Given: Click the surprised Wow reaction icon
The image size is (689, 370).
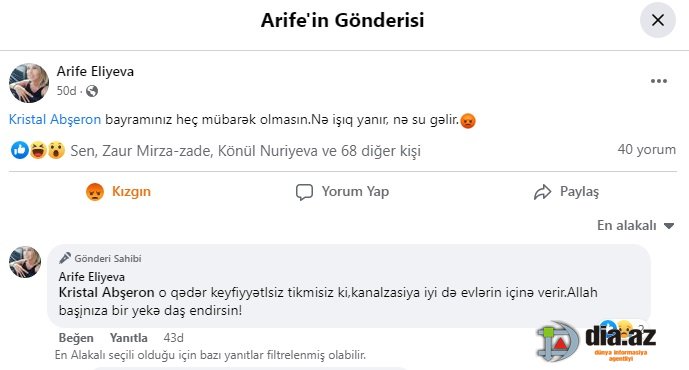Looking at the screenshot, I should [x=56, y=151].
